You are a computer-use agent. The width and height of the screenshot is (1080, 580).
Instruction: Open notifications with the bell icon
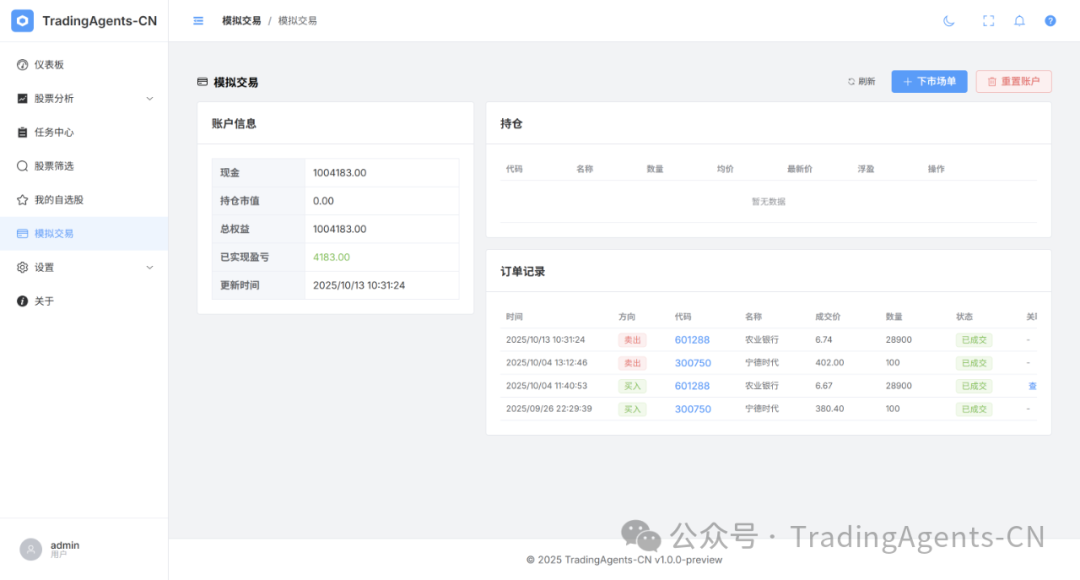click(x=1019, y=21)
